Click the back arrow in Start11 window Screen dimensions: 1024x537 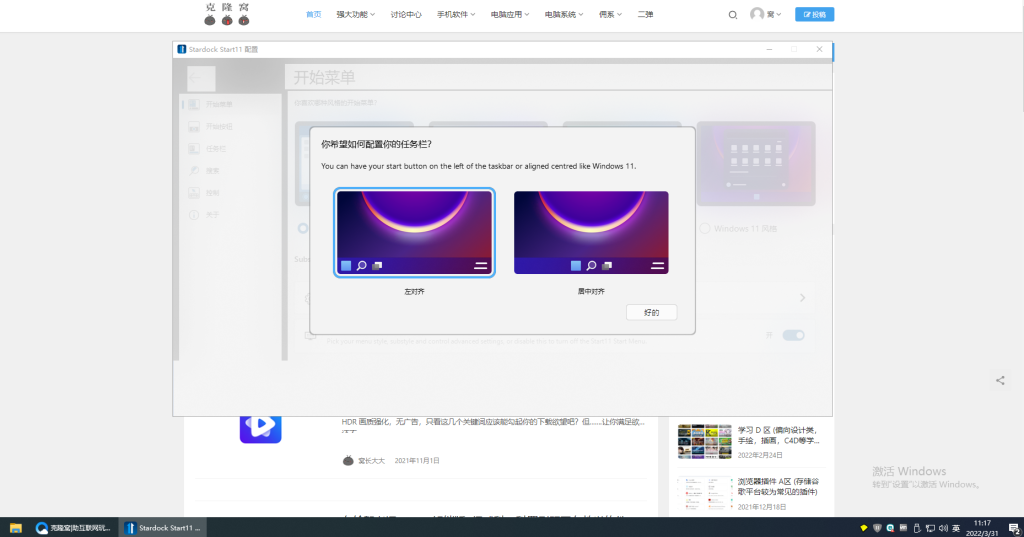click(x=200, y=78)
